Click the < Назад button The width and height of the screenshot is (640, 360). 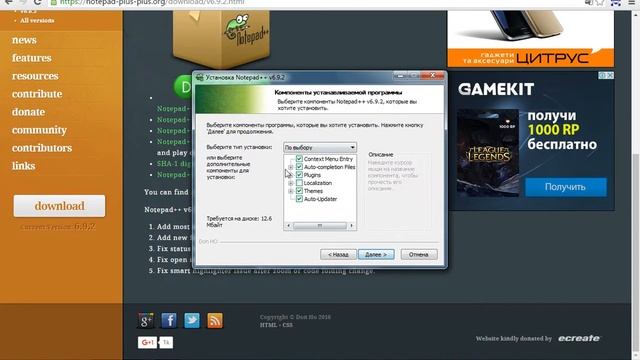click(338, 254)
